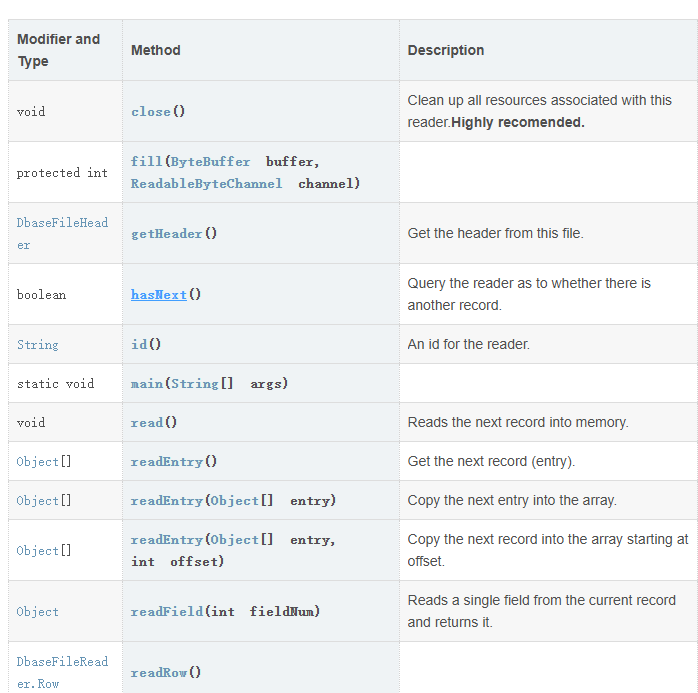The height and width of the screenshot is (693, 698).
Task: Open the String return type link
Action: pyautogui.click(x=38, y=345)
